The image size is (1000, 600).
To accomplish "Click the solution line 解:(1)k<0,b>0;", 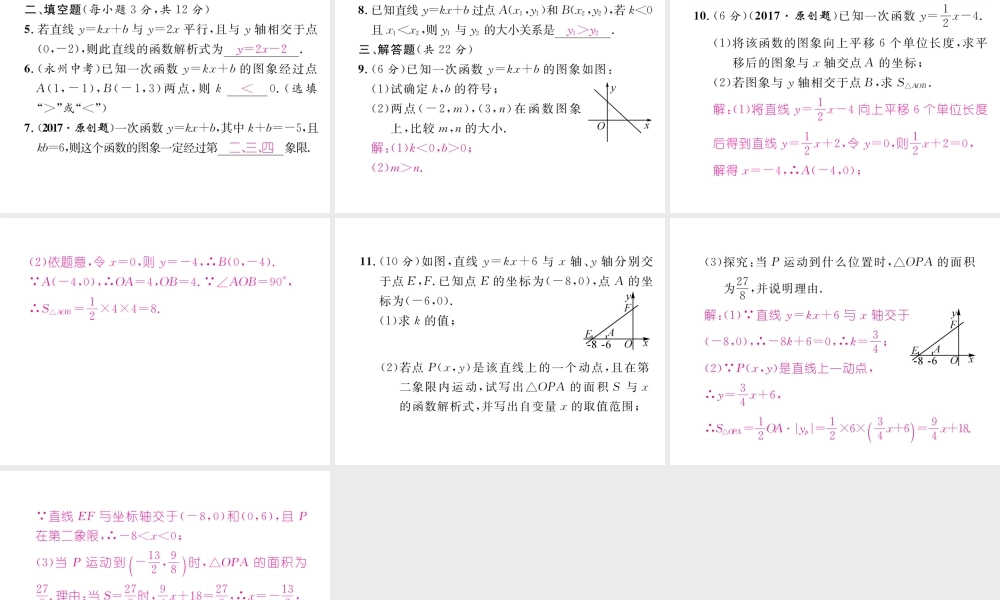I will (422, 148).
